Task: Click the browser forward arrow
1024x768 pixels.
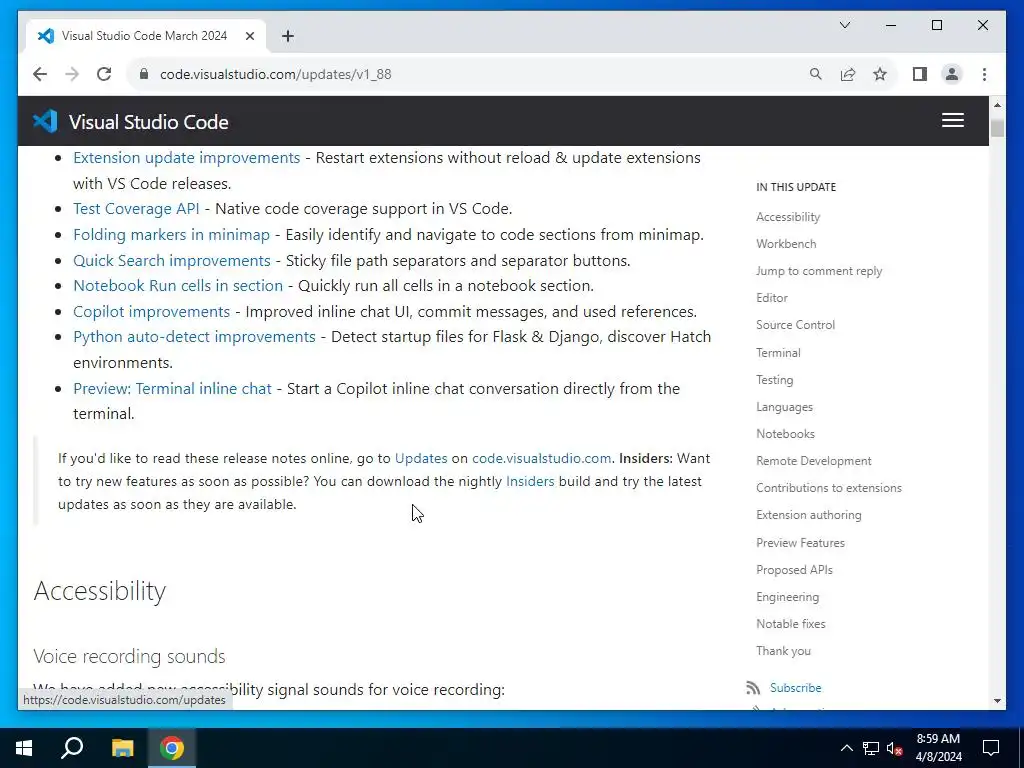Action: (x=72, y=74)
